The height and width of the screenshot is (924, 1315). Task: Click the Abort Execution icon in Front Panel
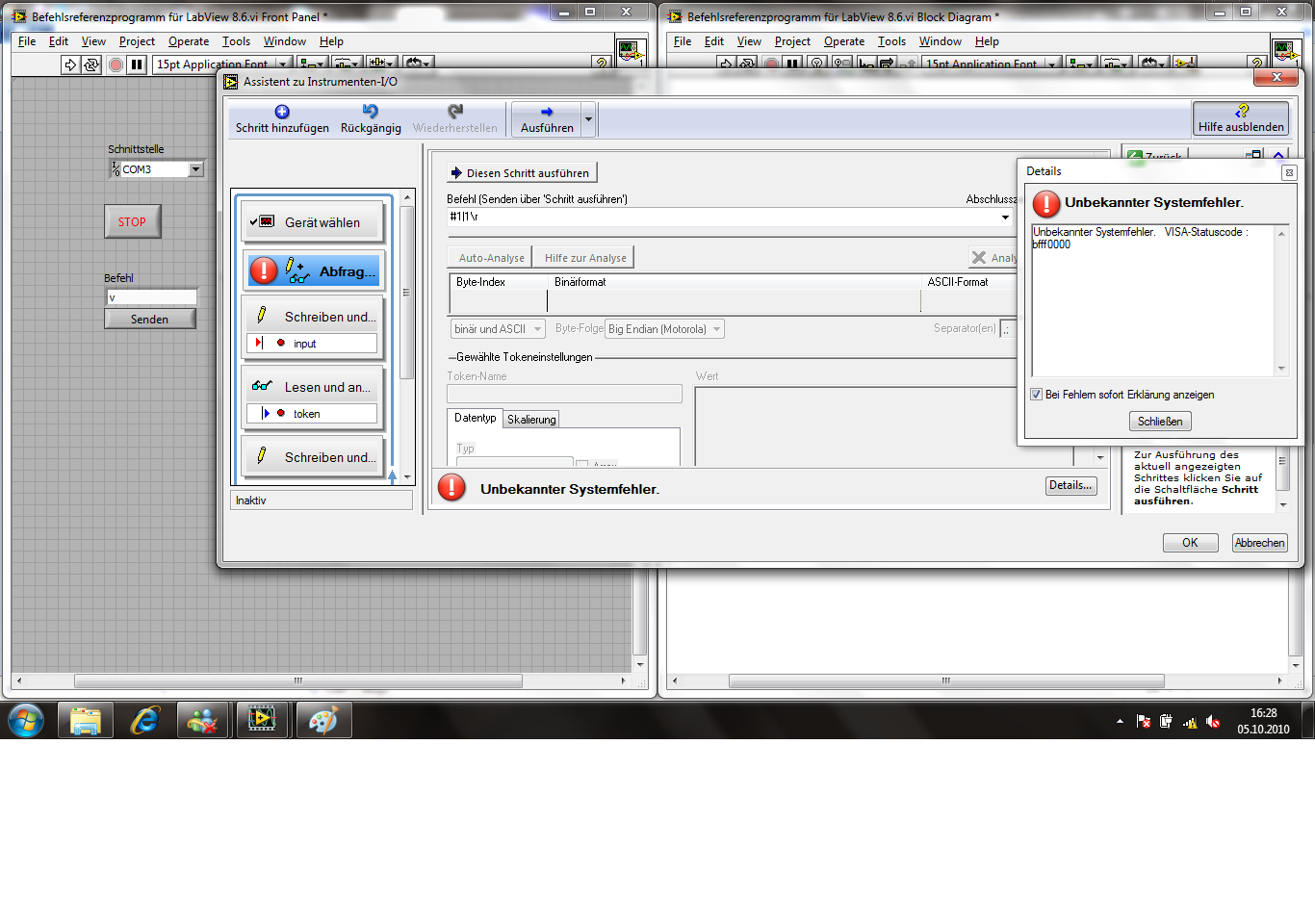pyautogui.click(x=116, y=64)
